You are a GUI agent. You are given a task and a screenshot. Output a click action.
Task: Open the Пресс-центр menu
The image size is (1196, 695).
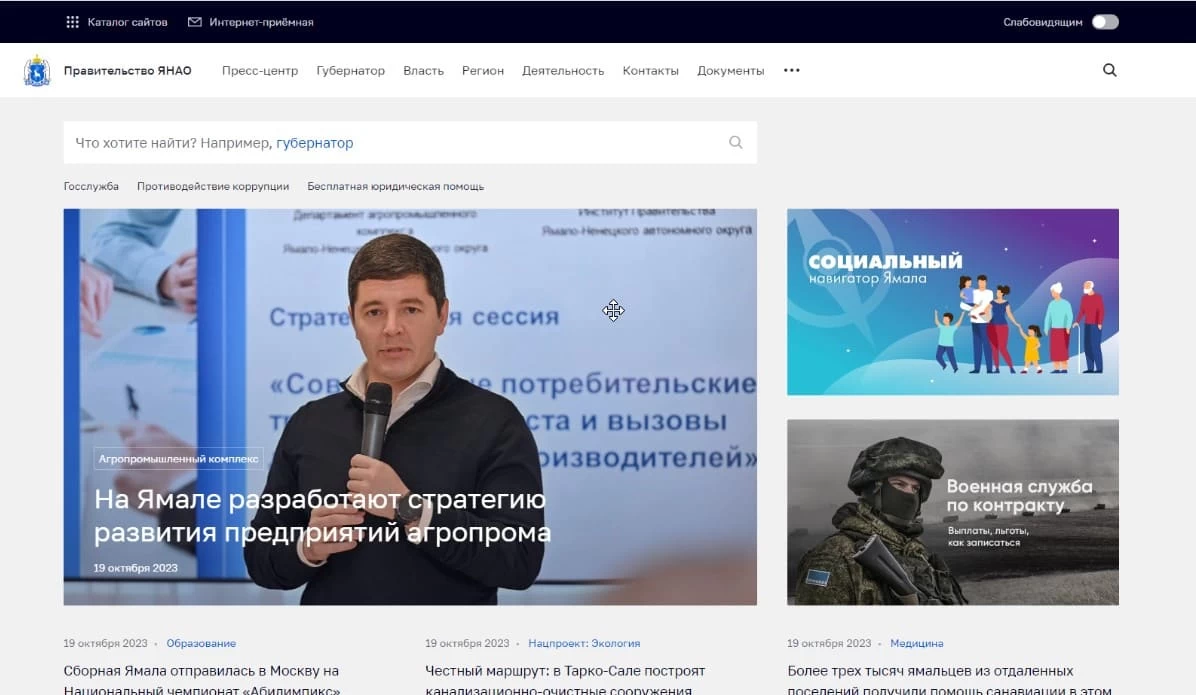point(260,71)
